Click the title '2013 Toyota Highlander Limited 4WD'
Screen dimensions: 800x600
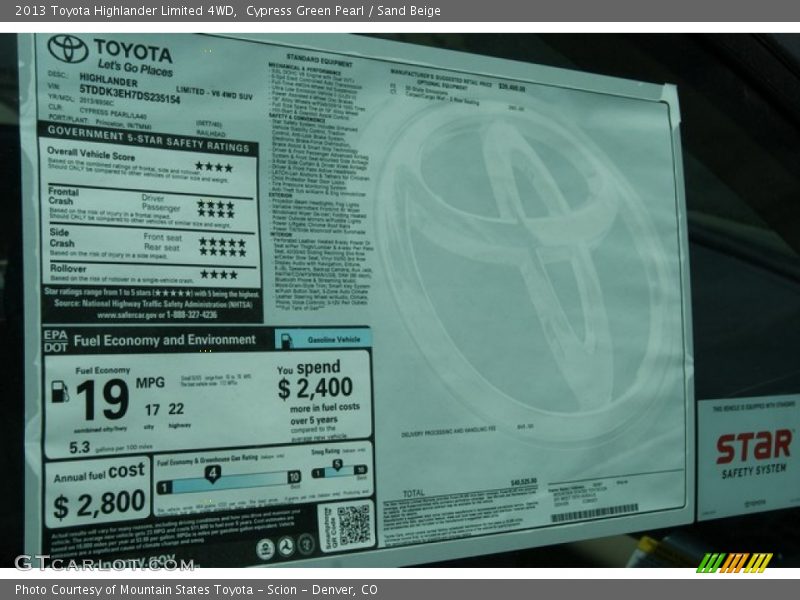point(125,11)
